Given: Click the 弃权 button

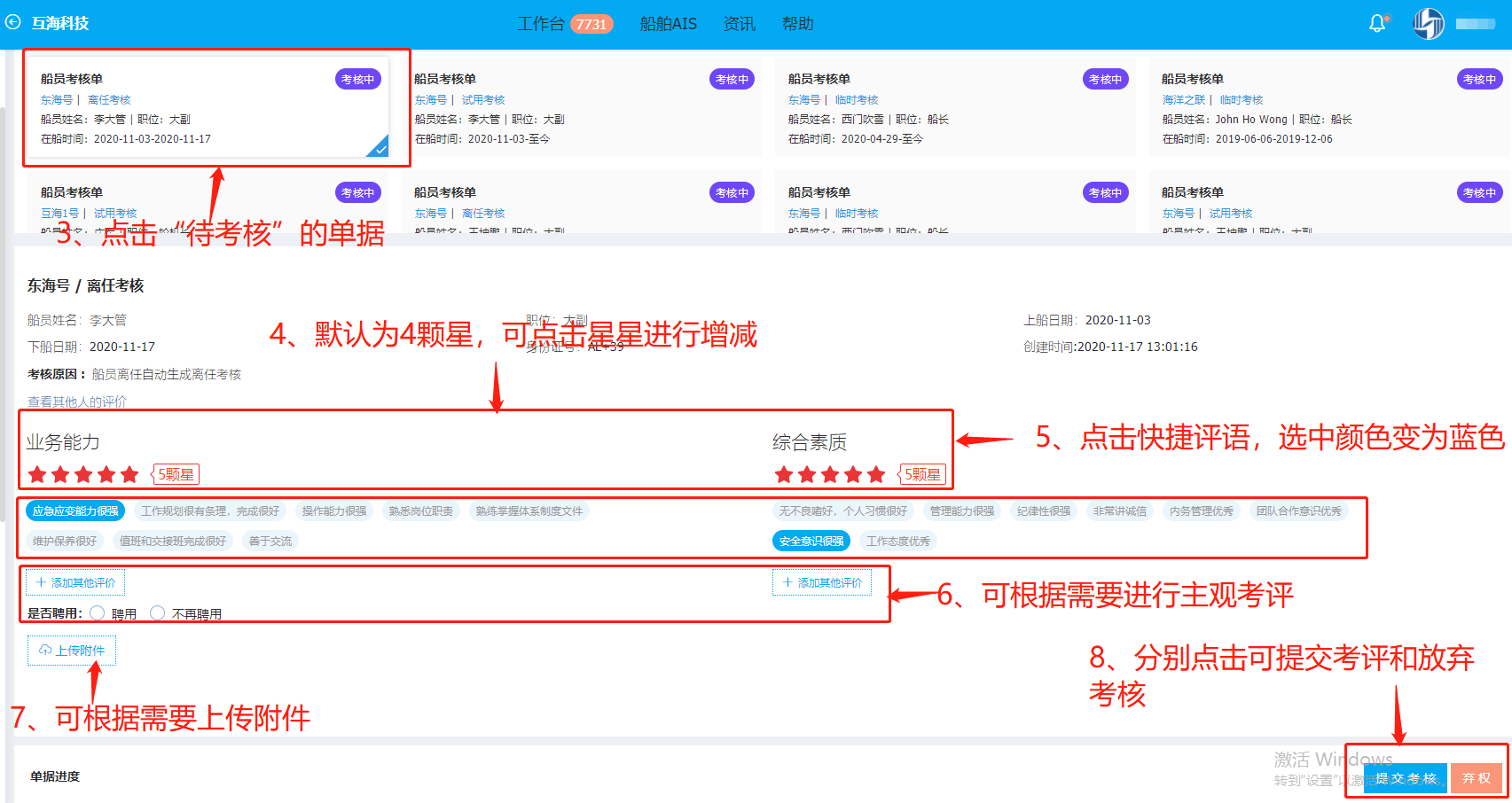Looking at the screenshot, I should click(x=1477, y=778).
